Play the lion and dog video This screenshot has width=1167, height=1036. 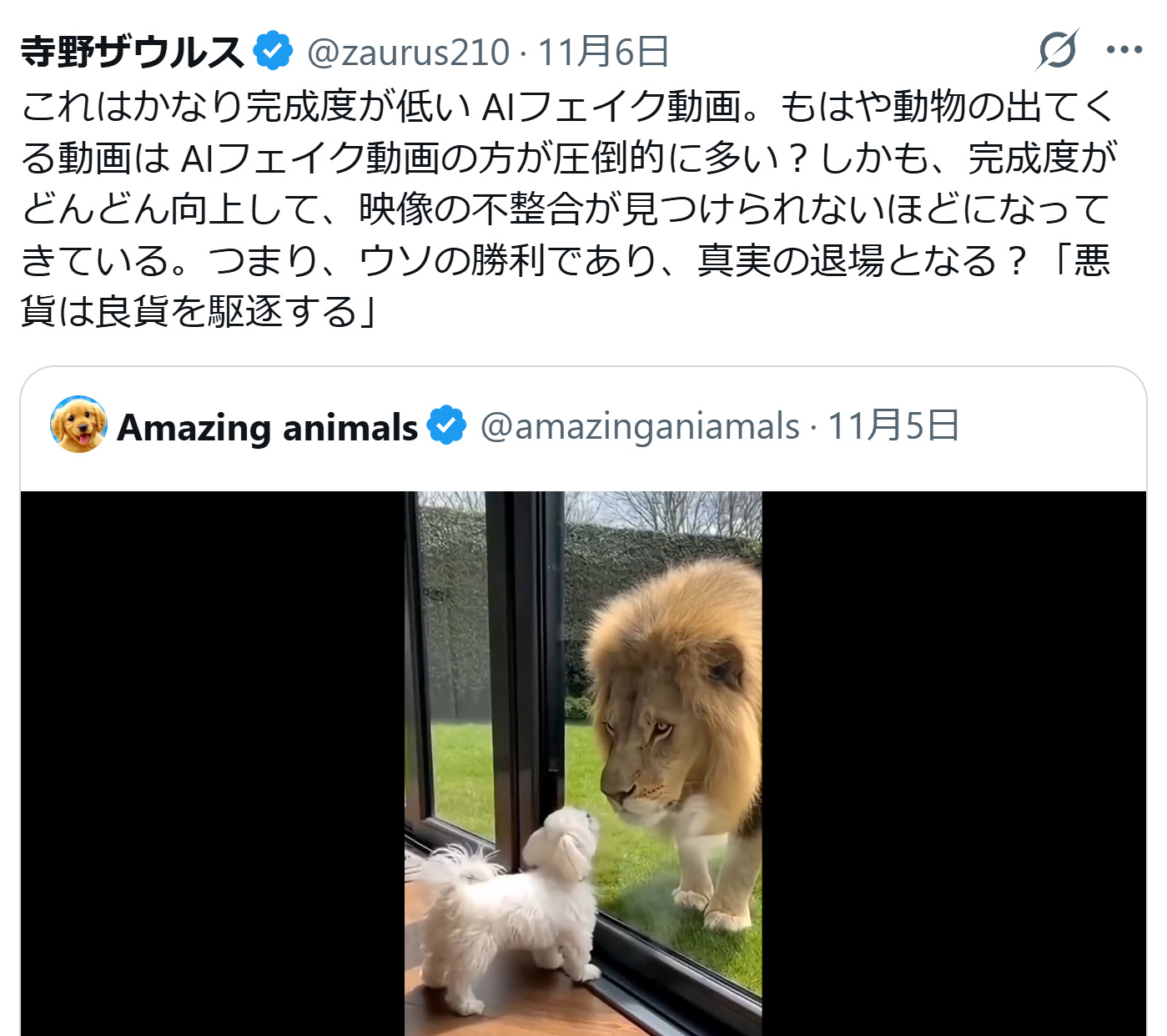tap(583, 763)
